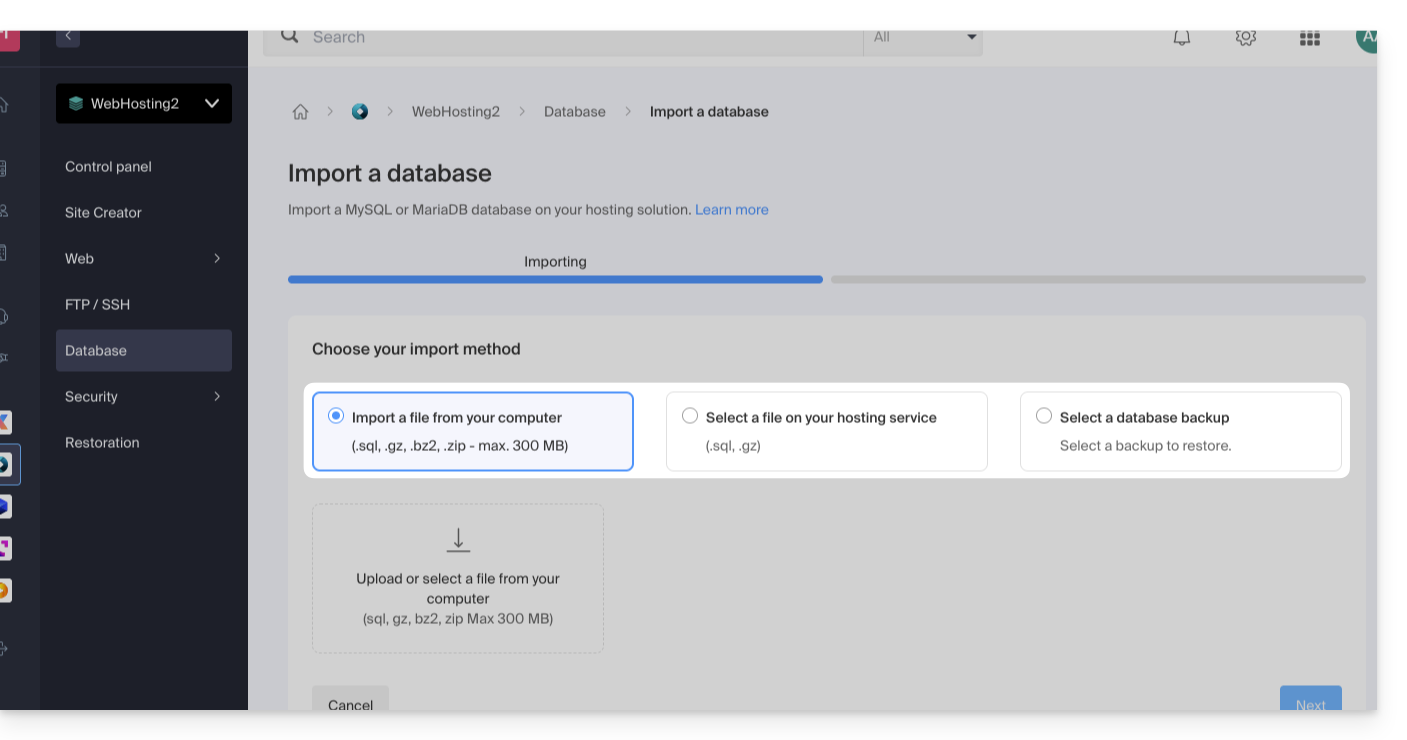Click the home breadcrumb icon

pyautogui.click(x=300, y=112)
